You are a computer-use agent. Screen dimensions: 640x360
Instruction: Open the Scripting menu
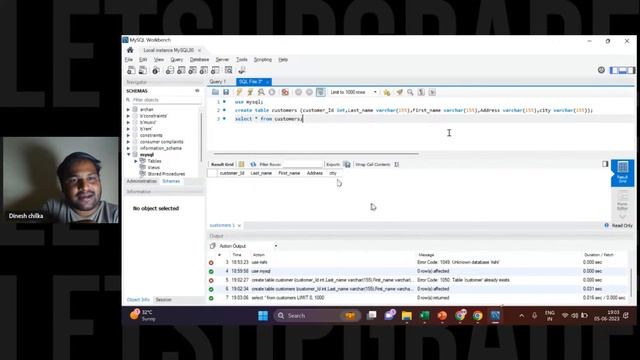[263, 60]
